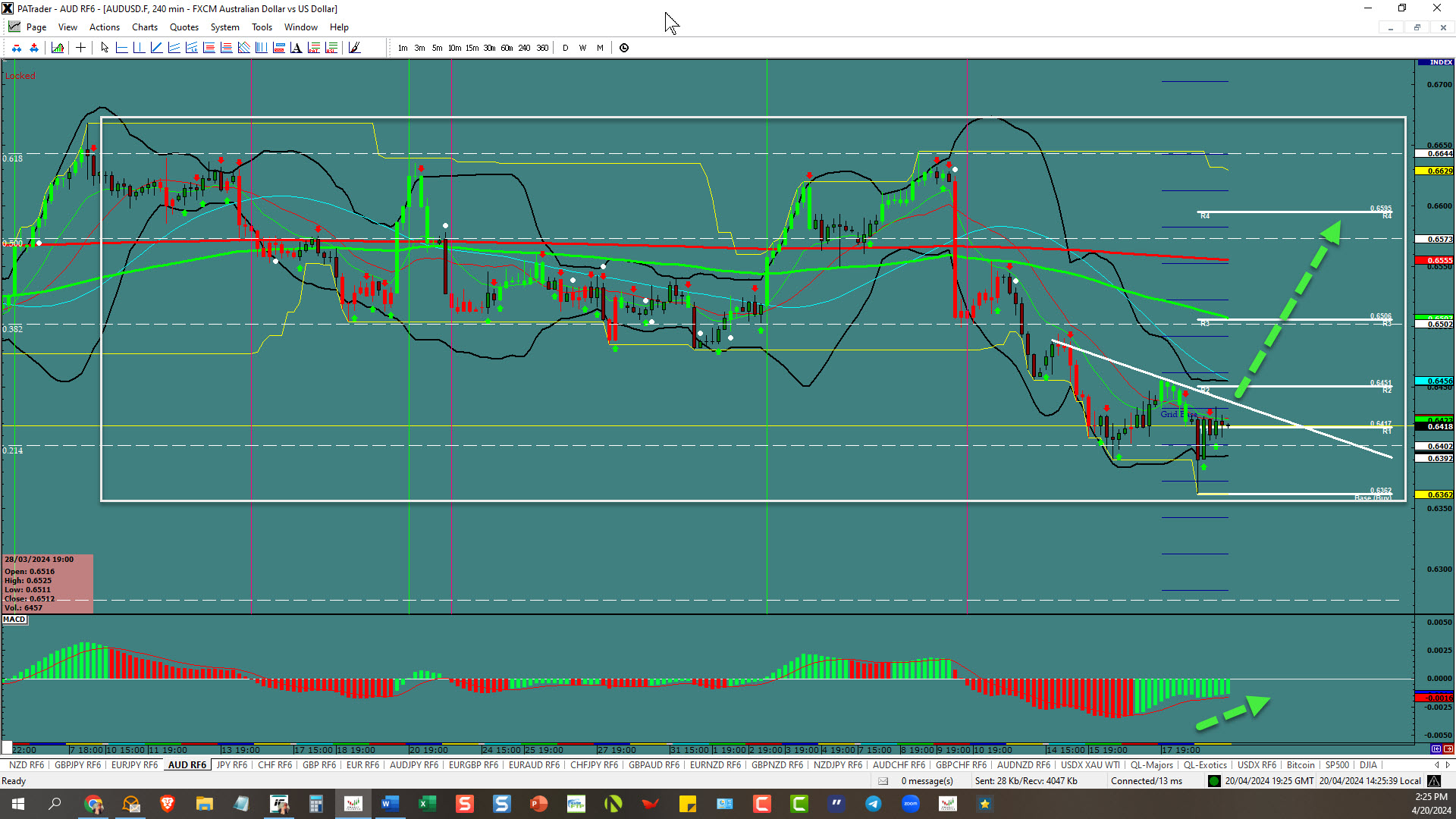Select the blue-red zone bands tool
The image size is (1456, 819).
278,48
